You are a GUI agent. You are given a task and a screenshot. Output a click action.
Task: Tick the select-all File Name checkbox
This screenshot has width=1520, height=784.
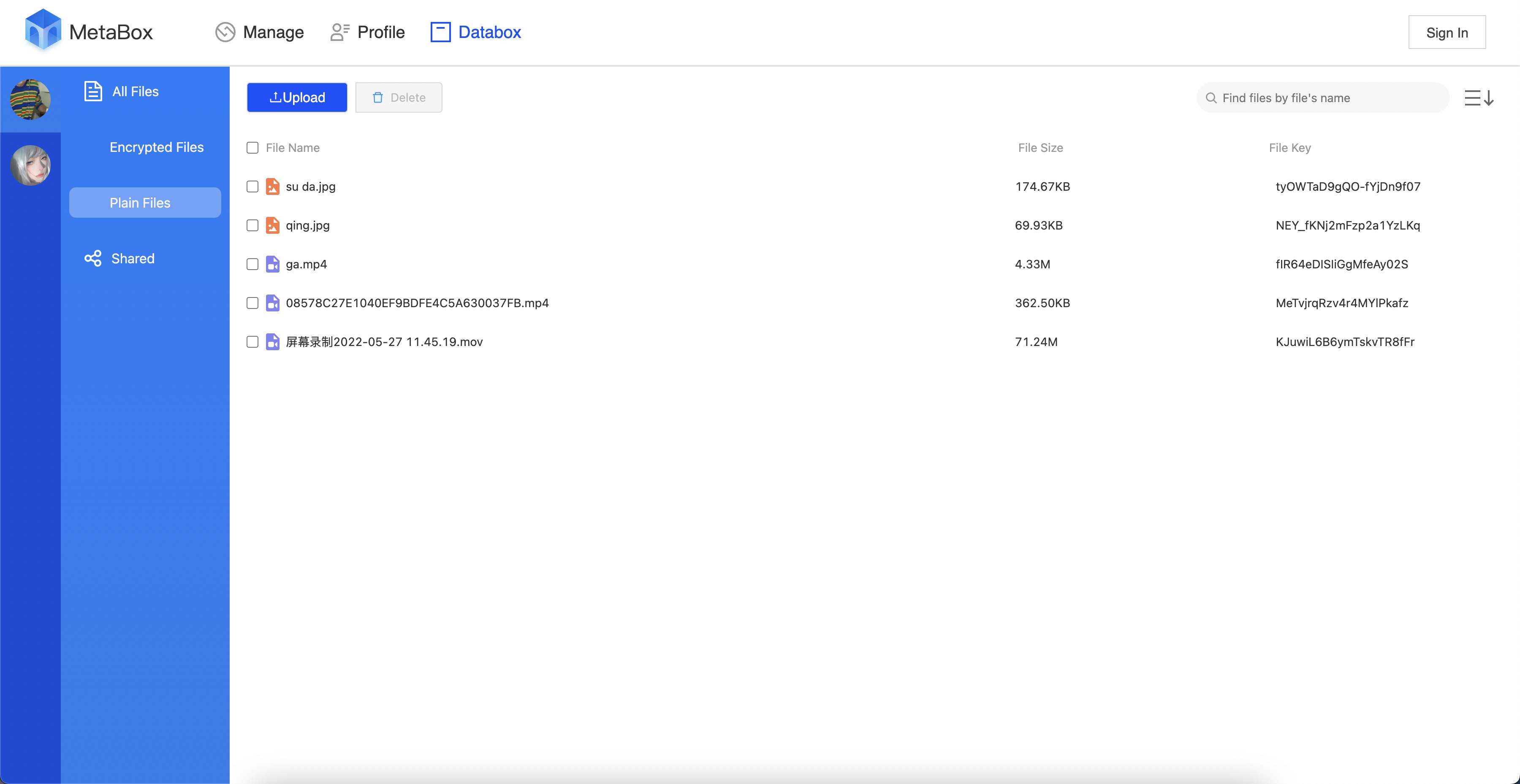point(252,147)
